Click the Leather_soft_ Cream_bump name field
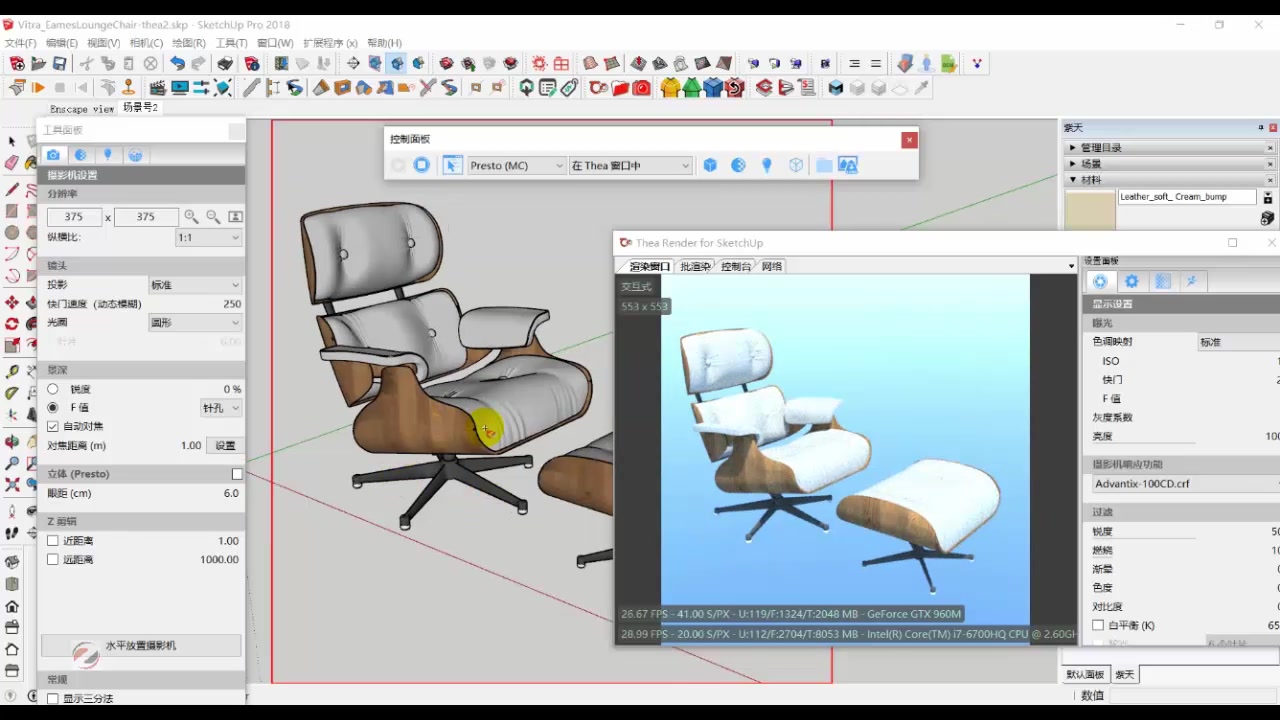1280x720 pixels. pos(1186,197)
